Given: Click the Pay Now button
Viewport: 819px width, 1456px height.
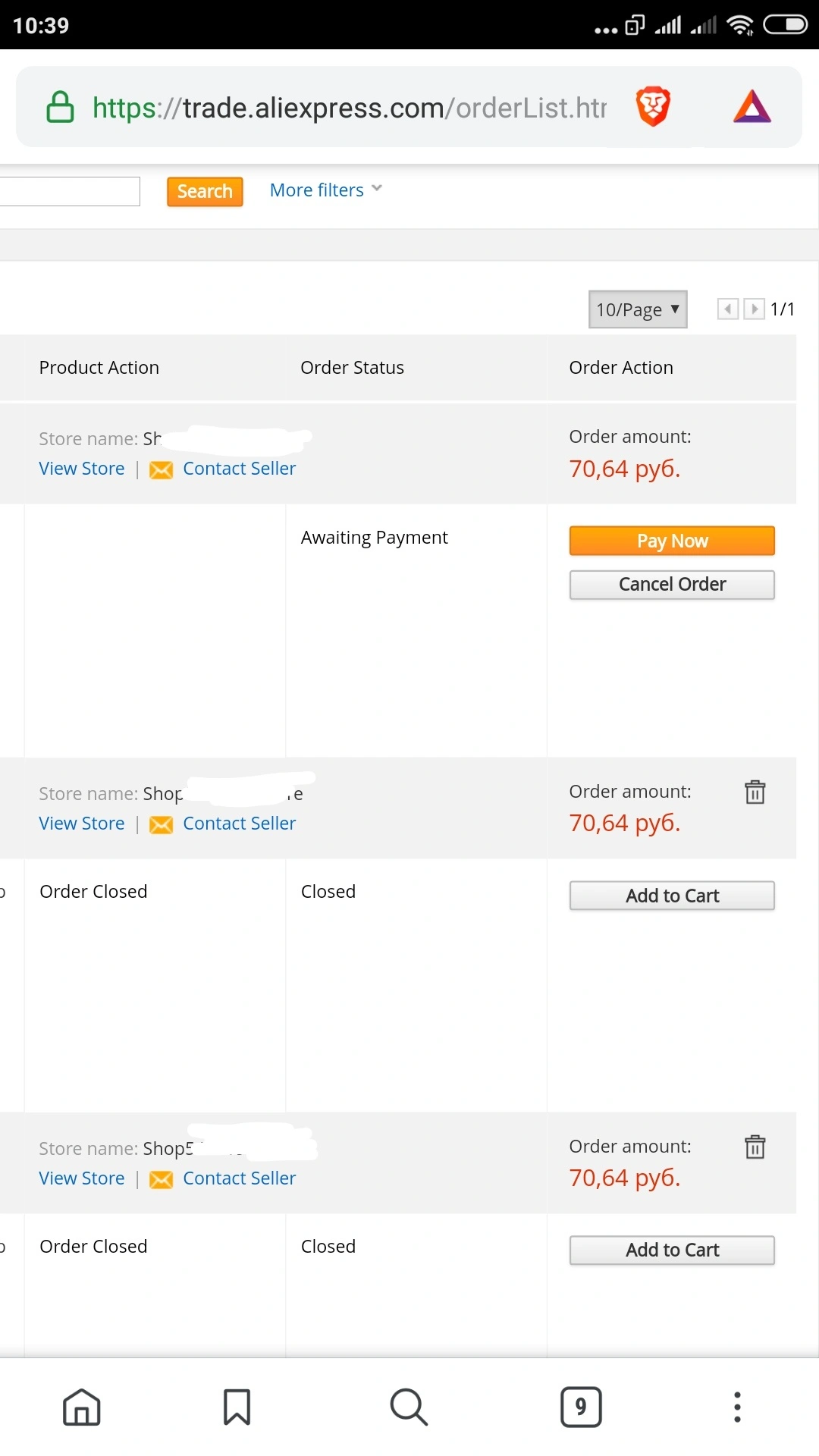Looking at the screenshot, I should point(672,541).
